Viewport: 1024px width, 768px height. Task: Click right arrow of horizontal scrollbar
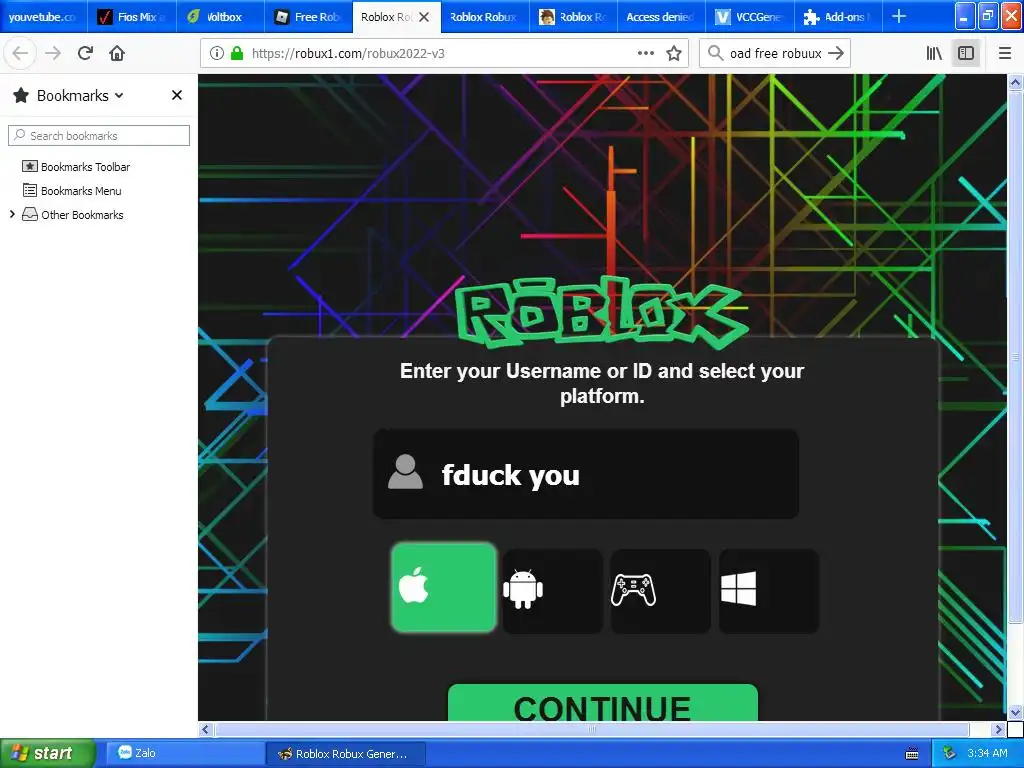tap(999, 729)
